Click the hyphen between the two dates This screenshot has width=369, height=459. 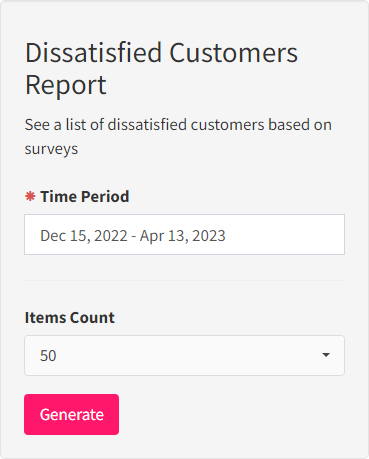134,236
